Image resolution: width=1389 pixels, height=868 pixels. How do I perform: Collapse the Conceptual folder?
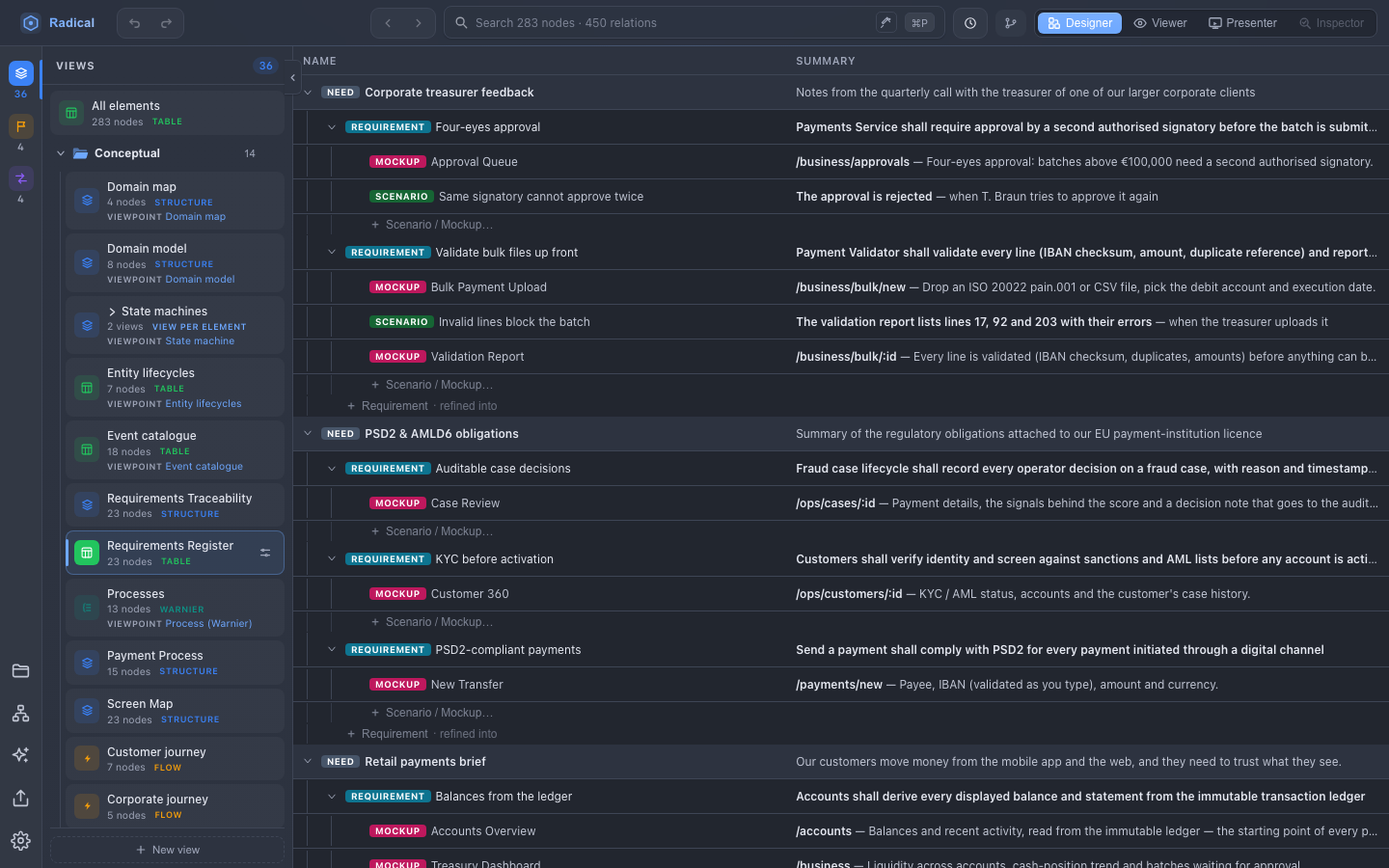[61, 153]
